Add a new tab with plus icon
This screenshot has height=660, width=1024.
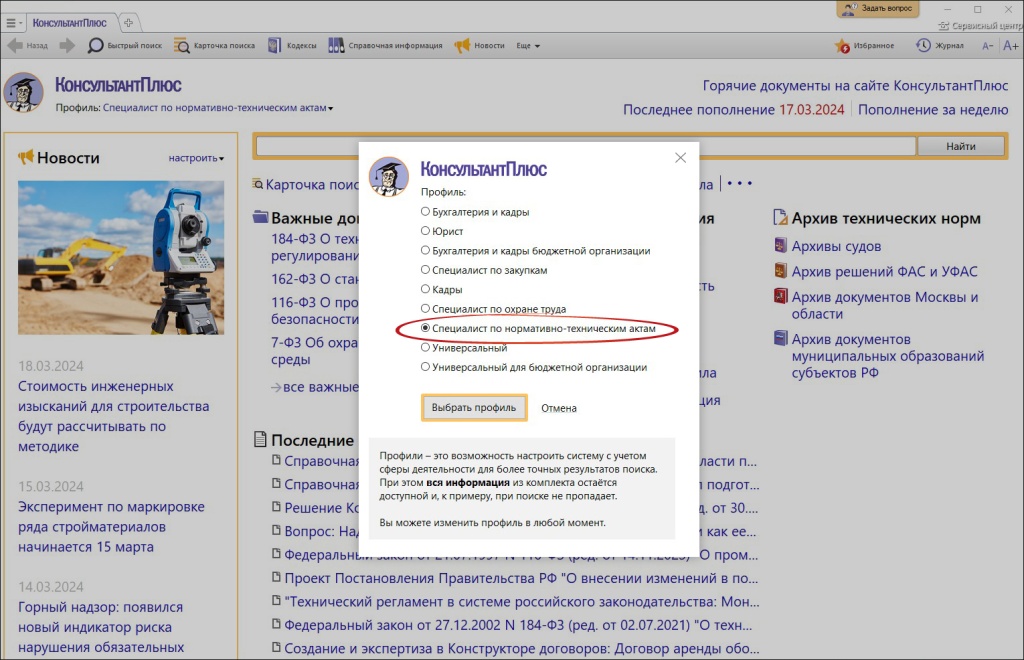tap(129, 23)
